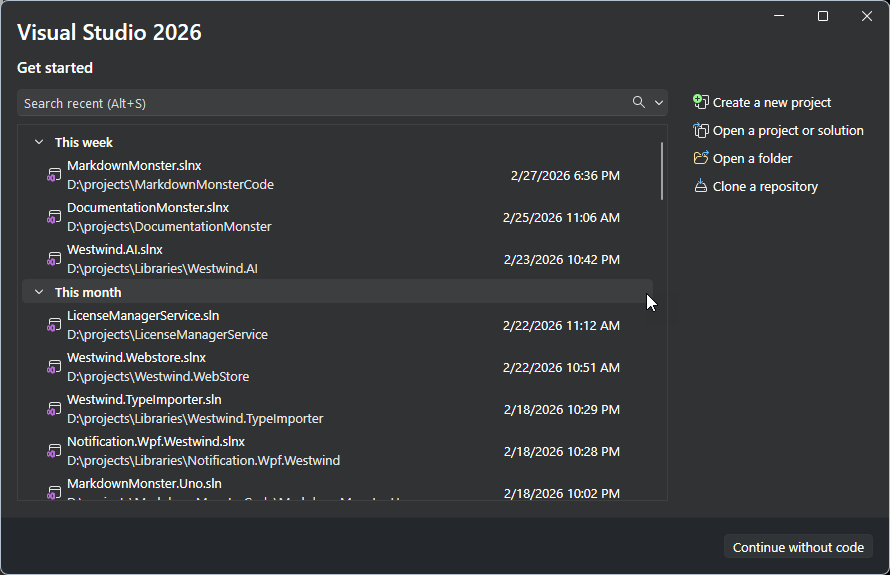Choose Open a folder
This screenshot has height=575, width=890.
[x=742, y=158]
